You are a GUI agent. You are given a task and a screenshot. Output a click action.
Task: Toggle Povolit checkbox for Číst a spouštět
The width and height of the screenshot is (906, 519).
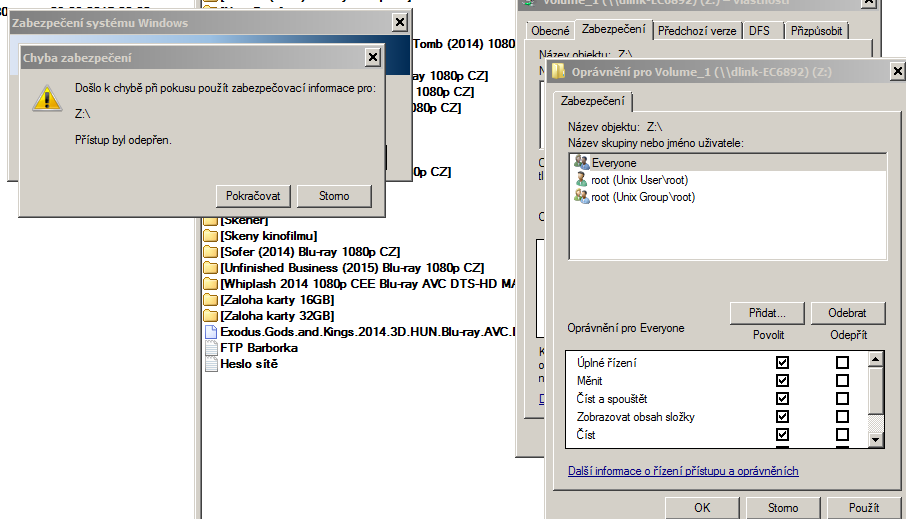[782, 399]
